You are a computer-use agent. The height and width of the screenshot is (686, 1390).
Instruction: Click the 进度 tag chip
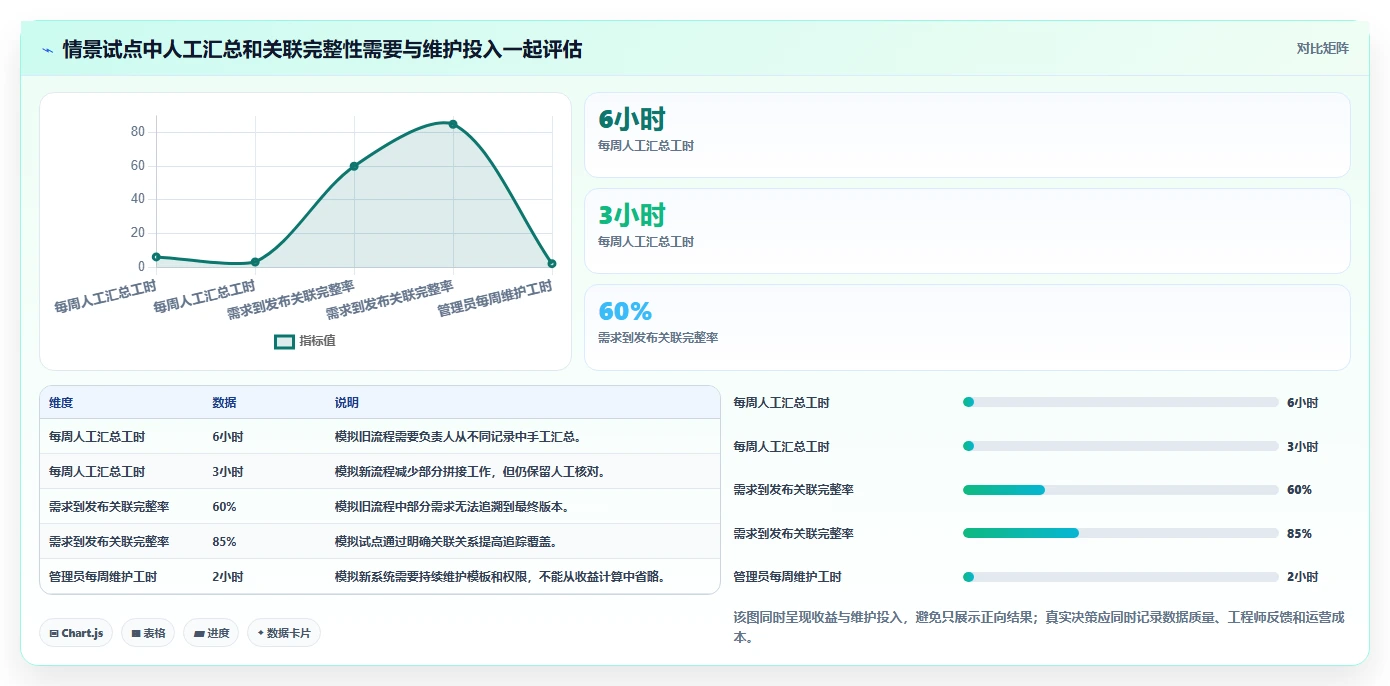coord(211,633)
